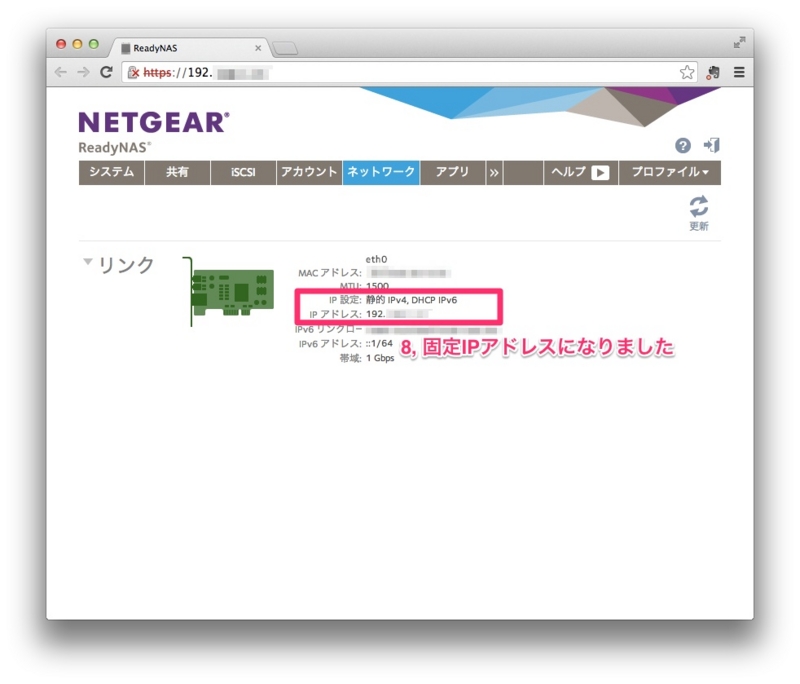This screenshot has height=684, width=800.
Task: Collapse the リンク section triangle
Action: (x=88, y=262)
